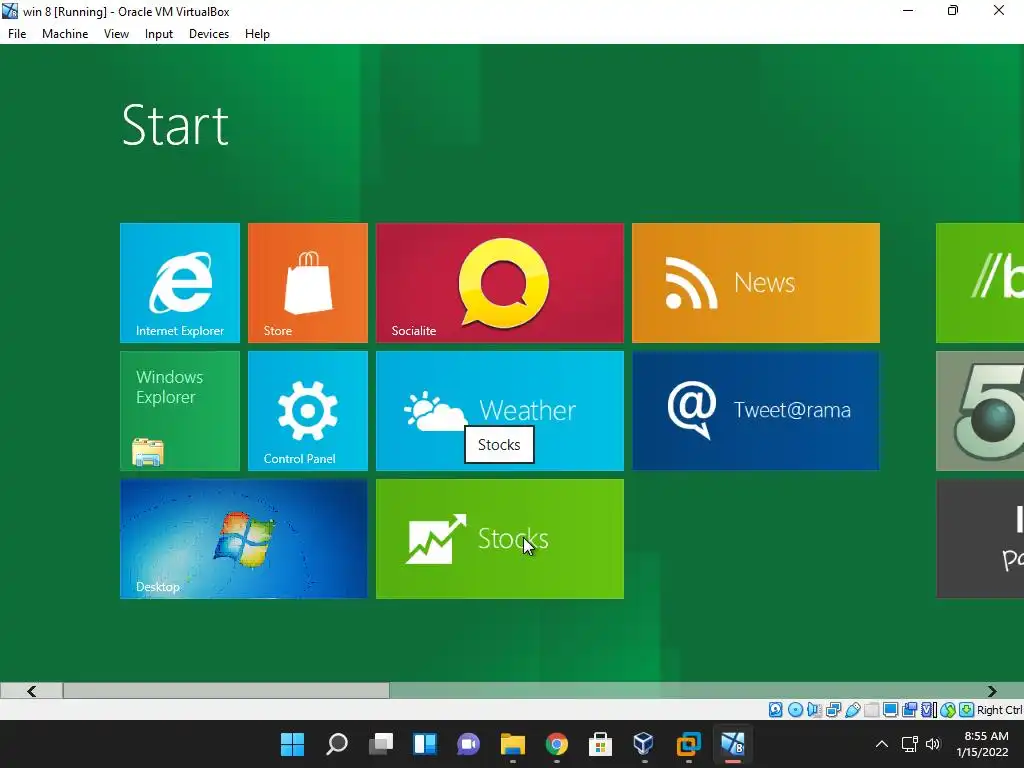This screenshot has width=1024, height=768.
Task: Click the display indicator in status bar
Action: (x=890, y=710)
